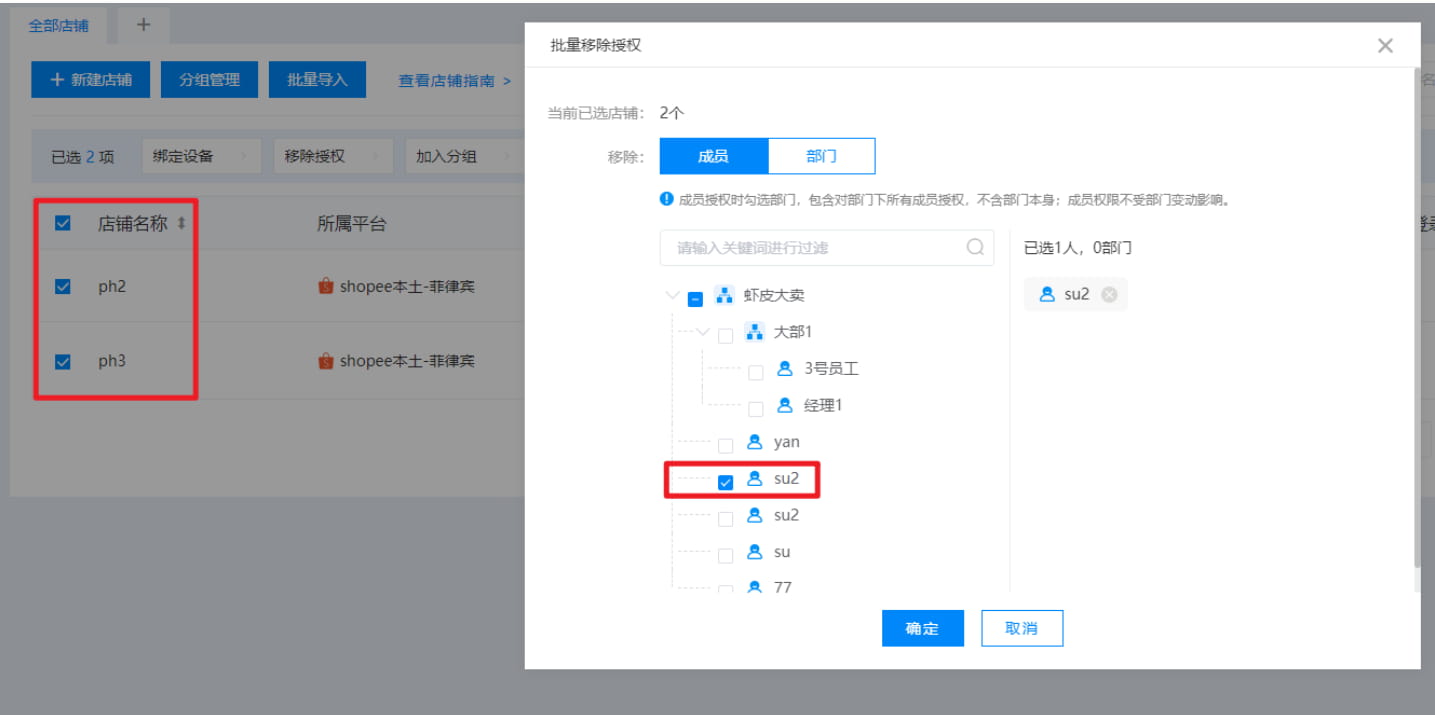Select the 全部店铺 tab

coord(59,26)
